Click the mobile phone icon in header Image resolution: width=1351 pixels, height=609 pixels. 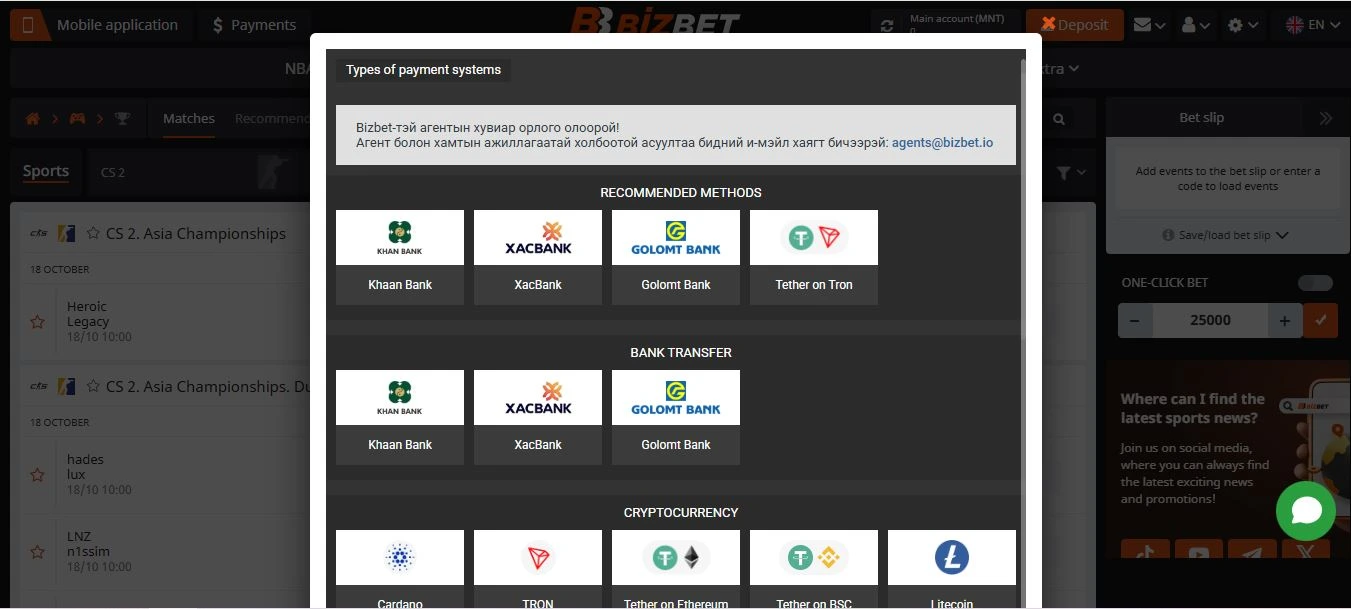[29, 25]
